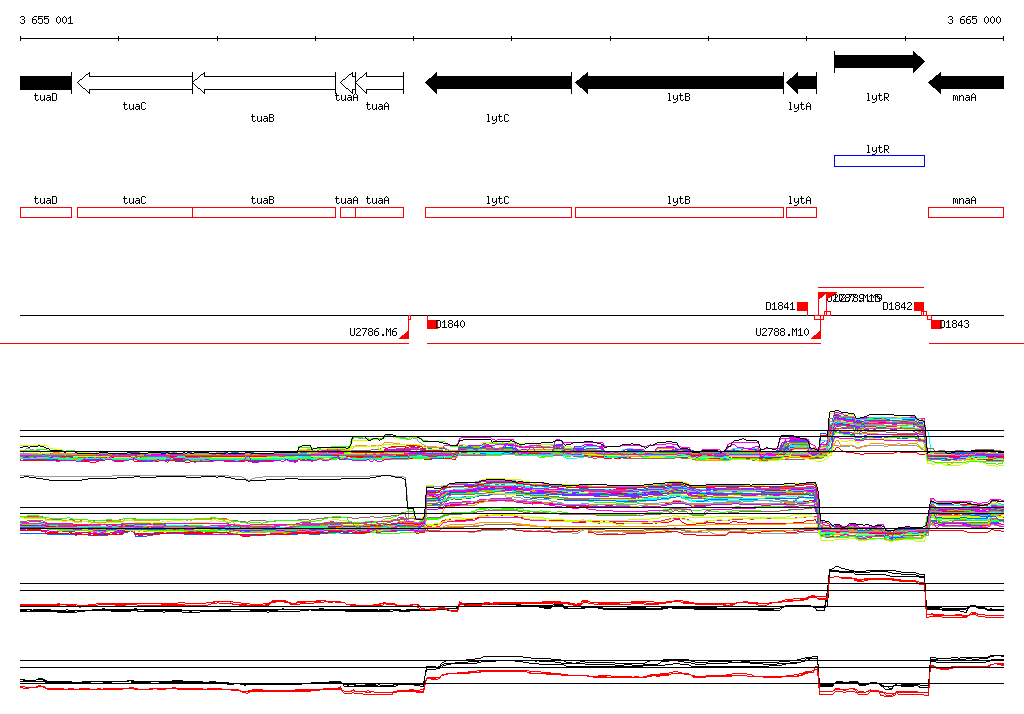
Task: Click the red square marker D1840
Action: (432, 324)
